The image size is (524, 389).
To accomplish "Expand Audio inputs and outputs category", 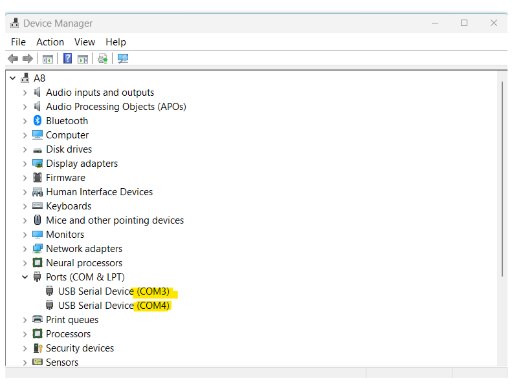I will (x=25, y=93).
